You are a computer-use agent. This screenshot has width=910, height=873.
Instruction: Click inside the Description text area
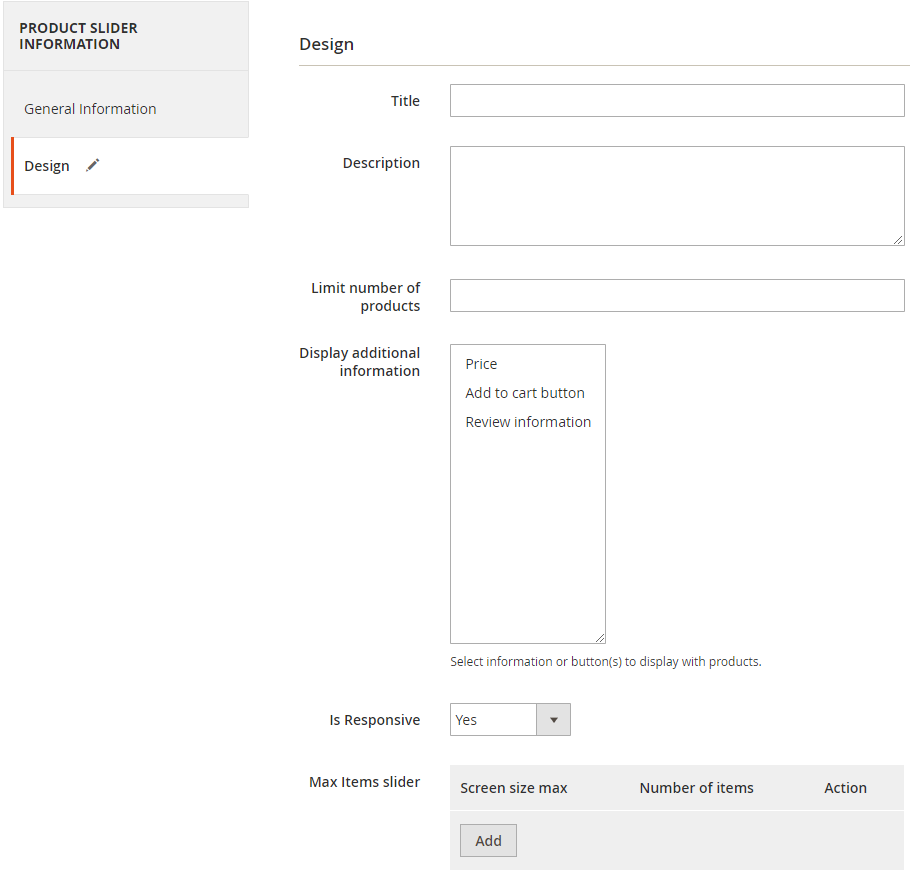(x=677, y=196)
